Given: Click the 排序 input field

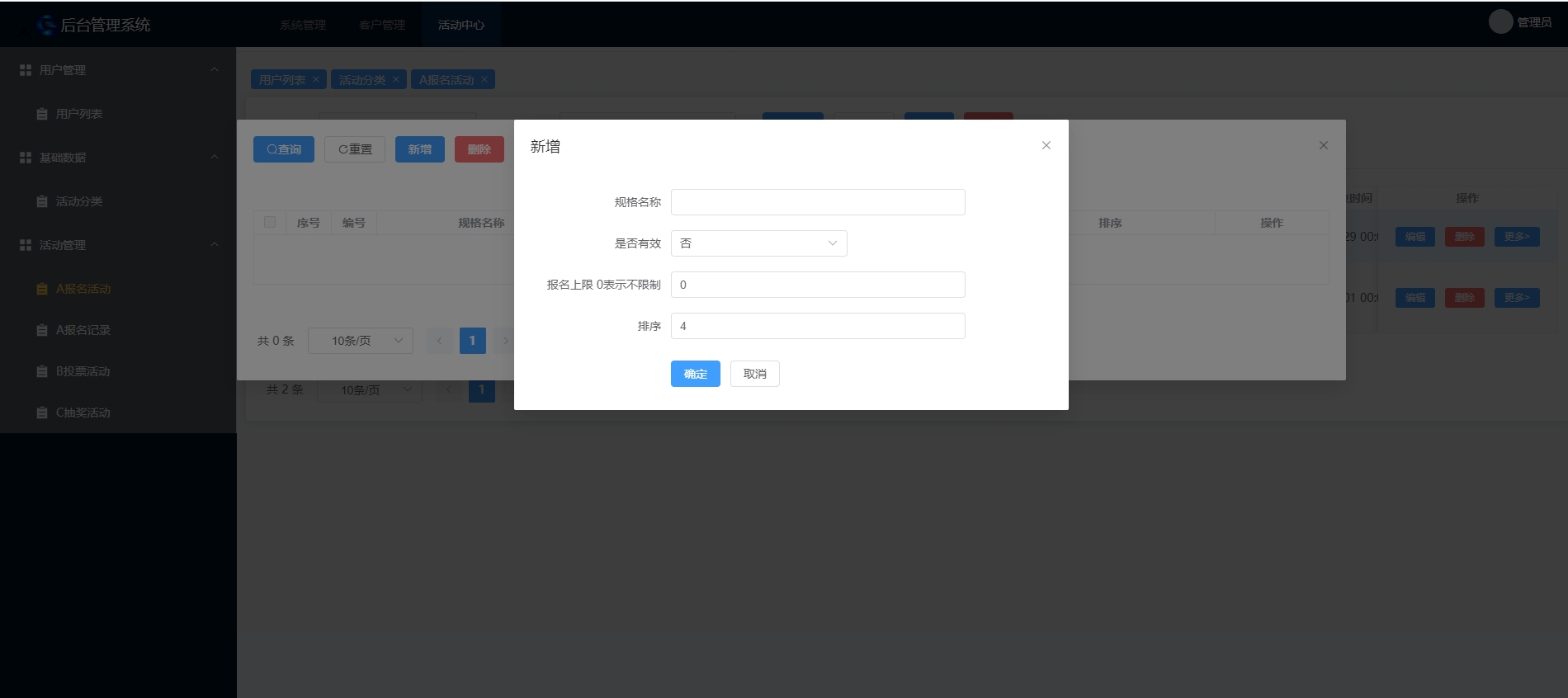Looking at the screenshot, I should 817,326.
